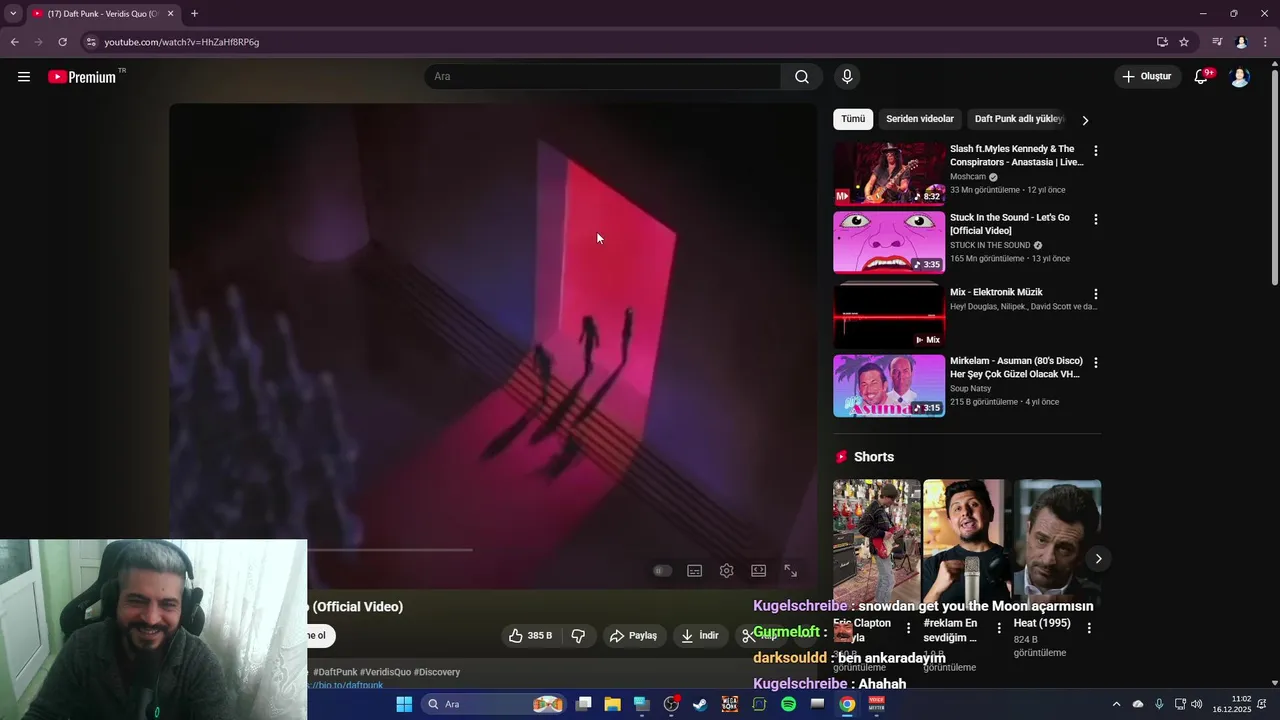Open the Moshcam channel name
The width and height of the screenshot is (1280, 720).
[x=968, y=177]
